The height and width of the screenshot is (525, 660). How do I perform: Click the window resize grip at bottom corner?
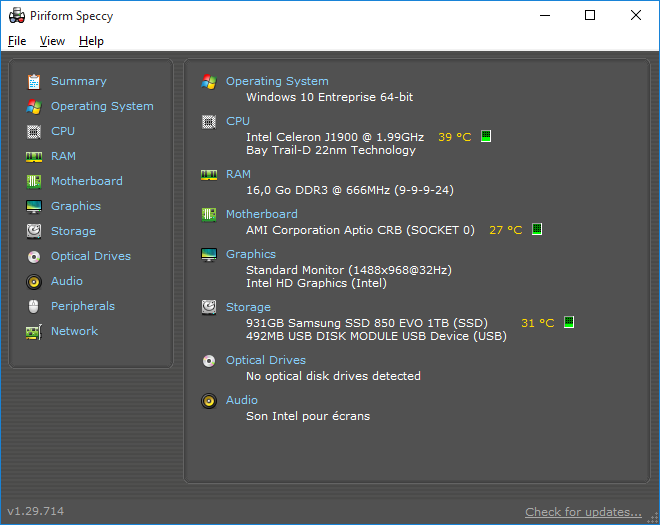pos(653,518)
